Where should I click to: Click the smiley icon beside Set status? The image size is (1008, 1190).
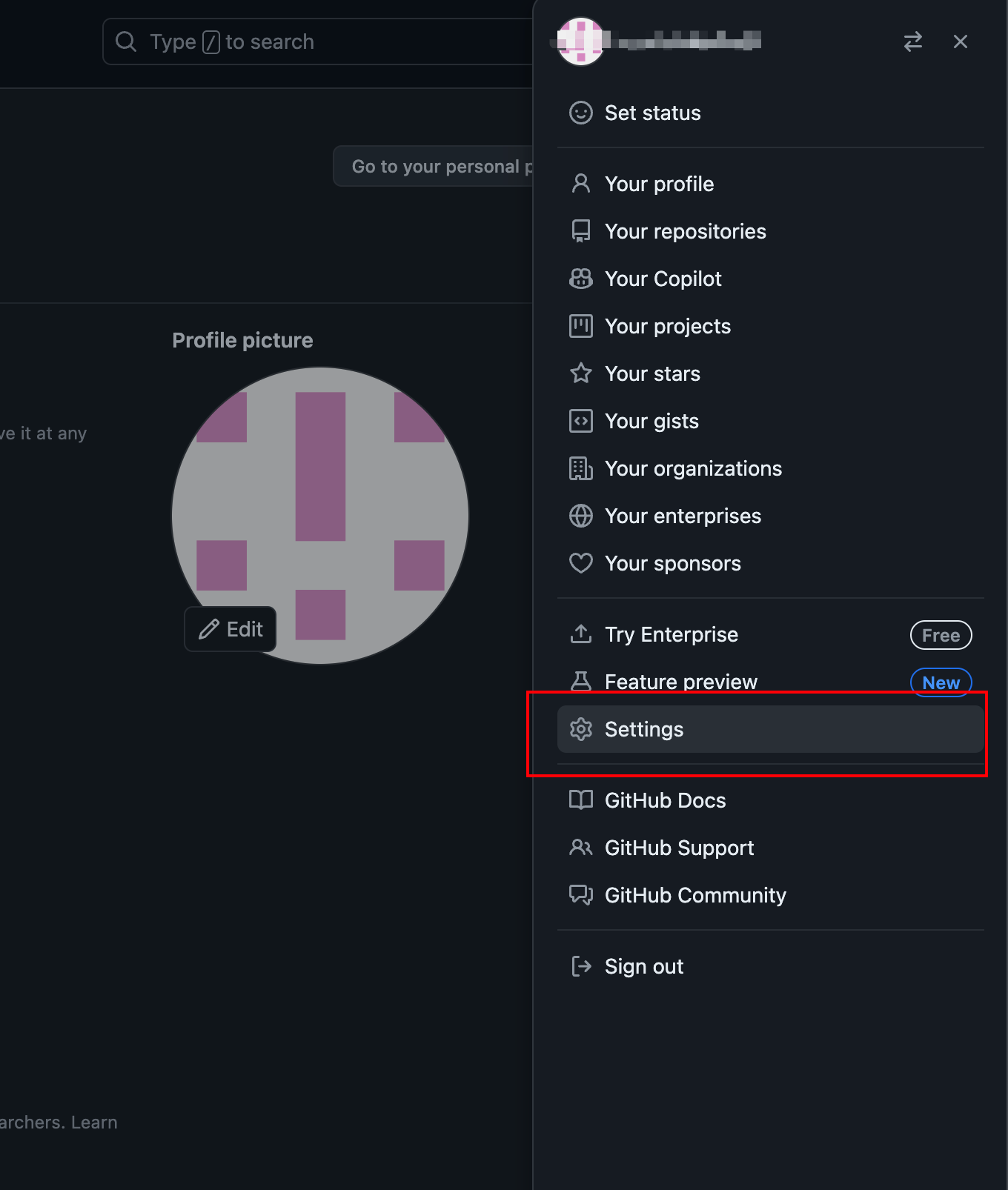(580, 113)
